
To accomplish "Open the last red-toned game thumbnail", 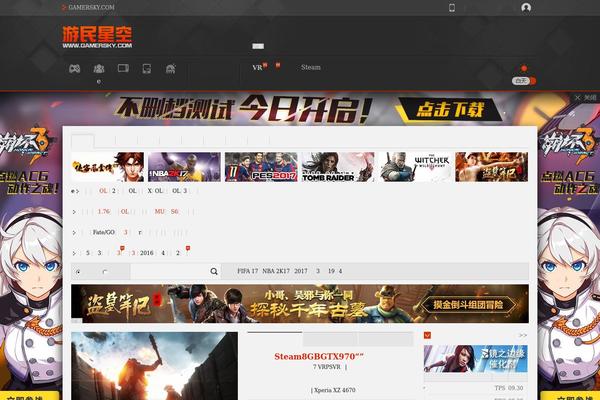I will click(492, 167).
